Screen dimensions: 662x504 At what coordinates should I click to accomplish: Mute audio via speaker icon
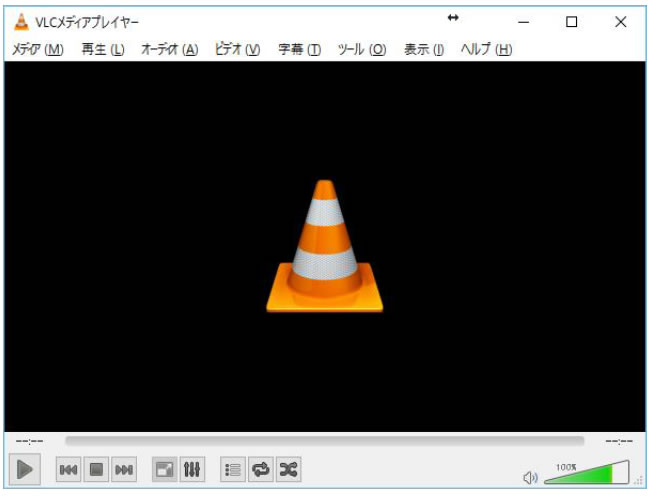pos(530,478)
